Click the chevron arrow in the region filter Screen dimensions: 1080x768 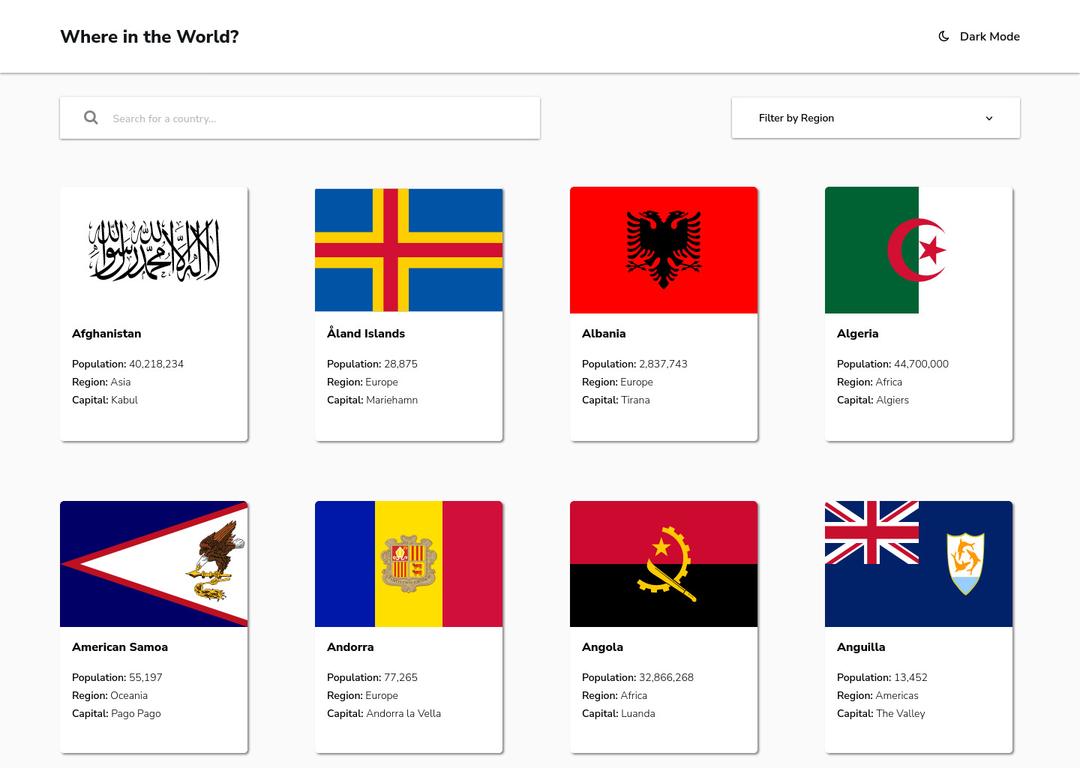pos(989,118)
